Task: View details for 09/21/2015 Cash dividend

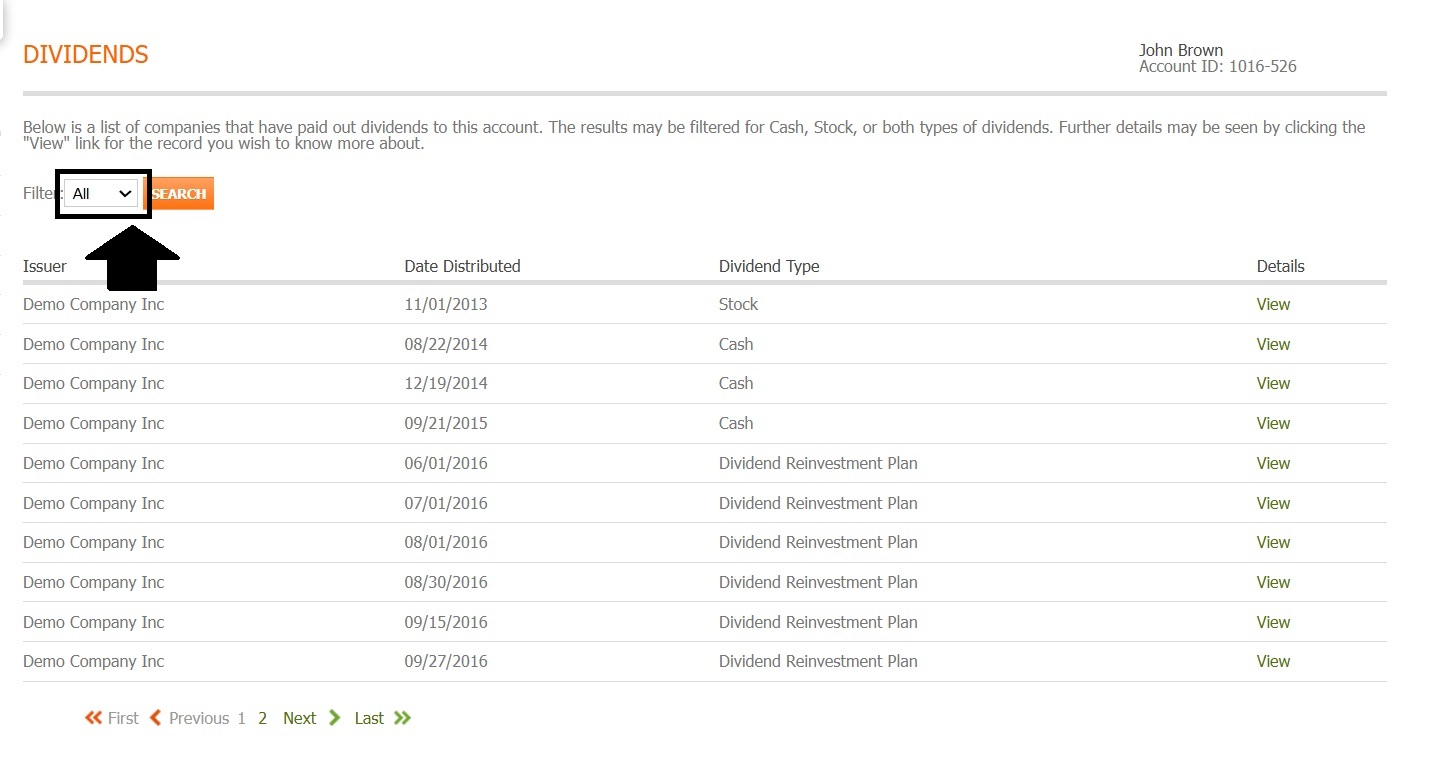Action: (1273, 424)
